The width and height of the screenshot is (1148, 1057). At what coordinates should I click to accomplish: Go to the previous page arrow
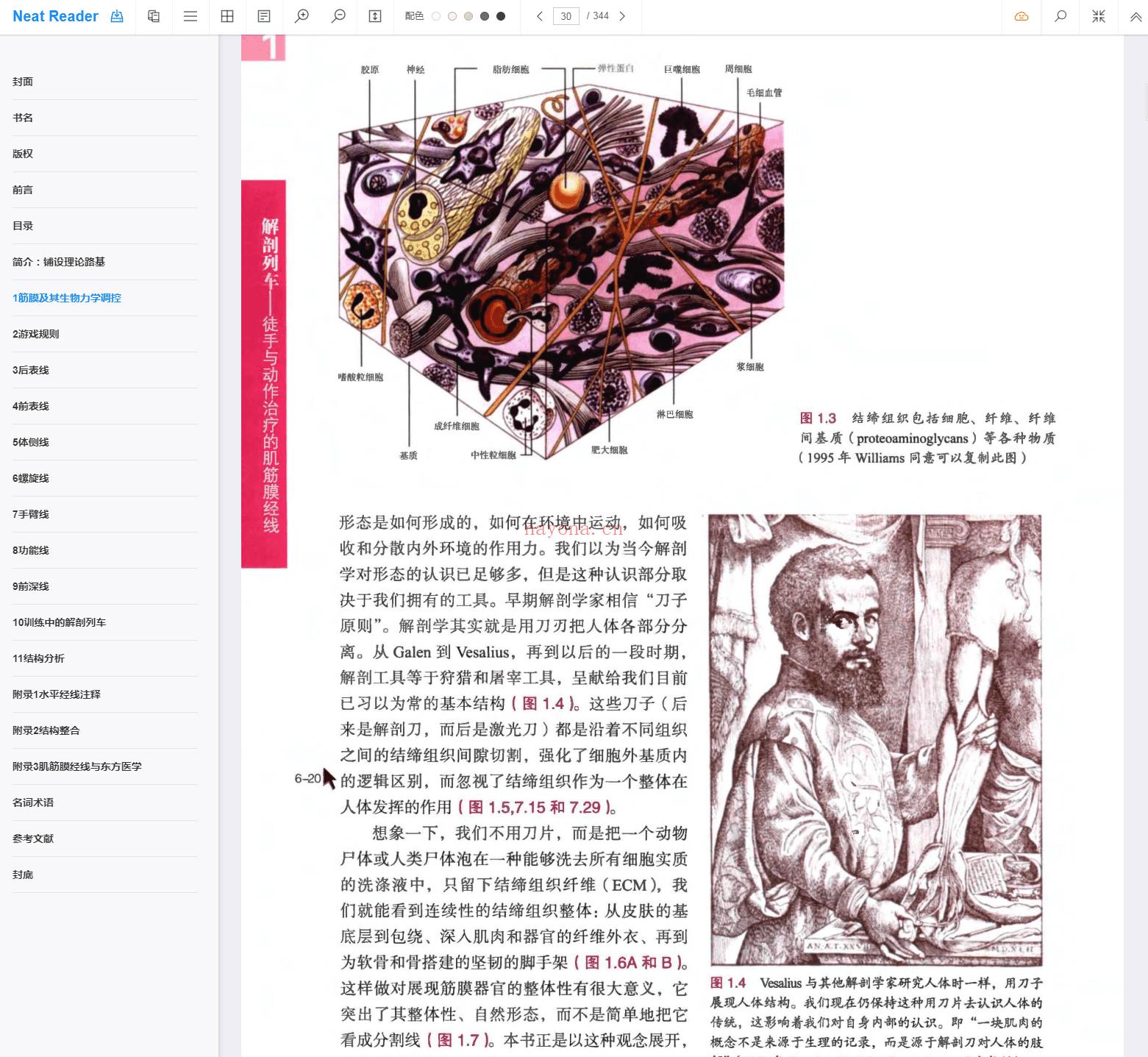(540, 16)
